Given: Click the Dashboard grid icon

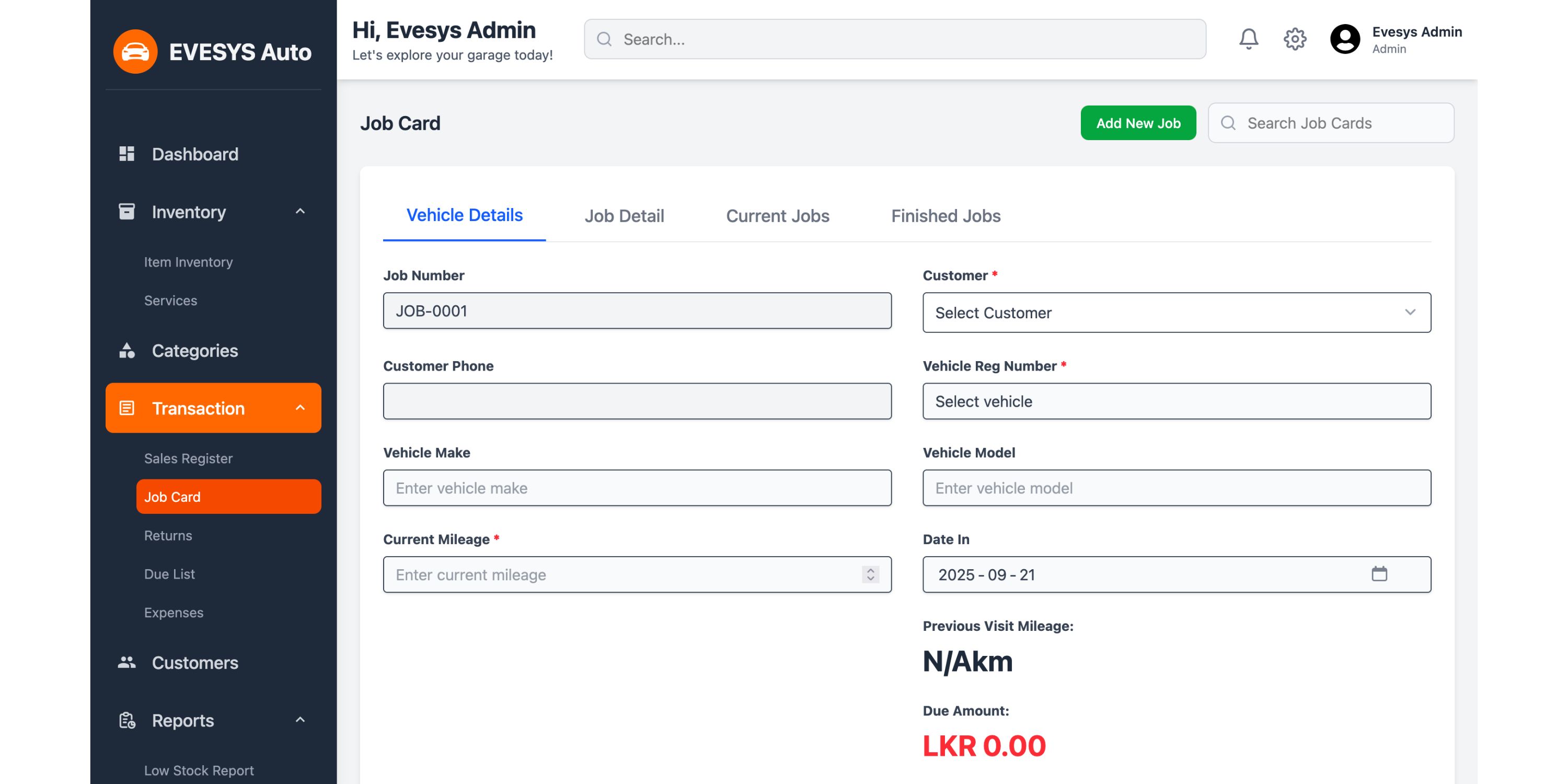Looking at the screenshot, I should click(126, 154).
